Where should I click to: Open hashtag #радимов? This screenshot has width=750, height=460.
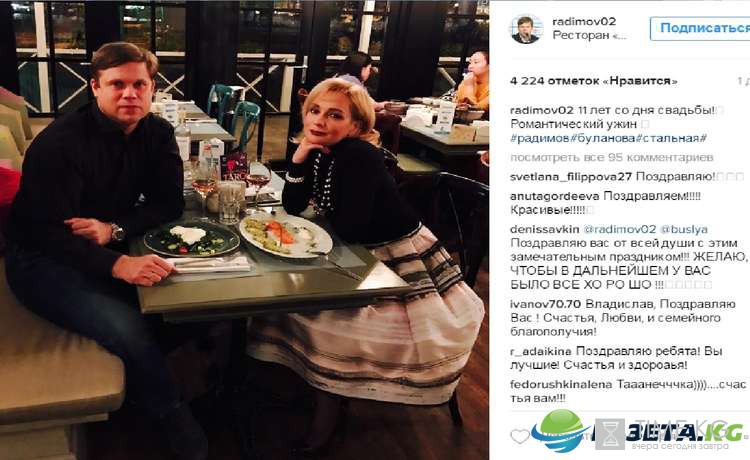click(540, 138)
